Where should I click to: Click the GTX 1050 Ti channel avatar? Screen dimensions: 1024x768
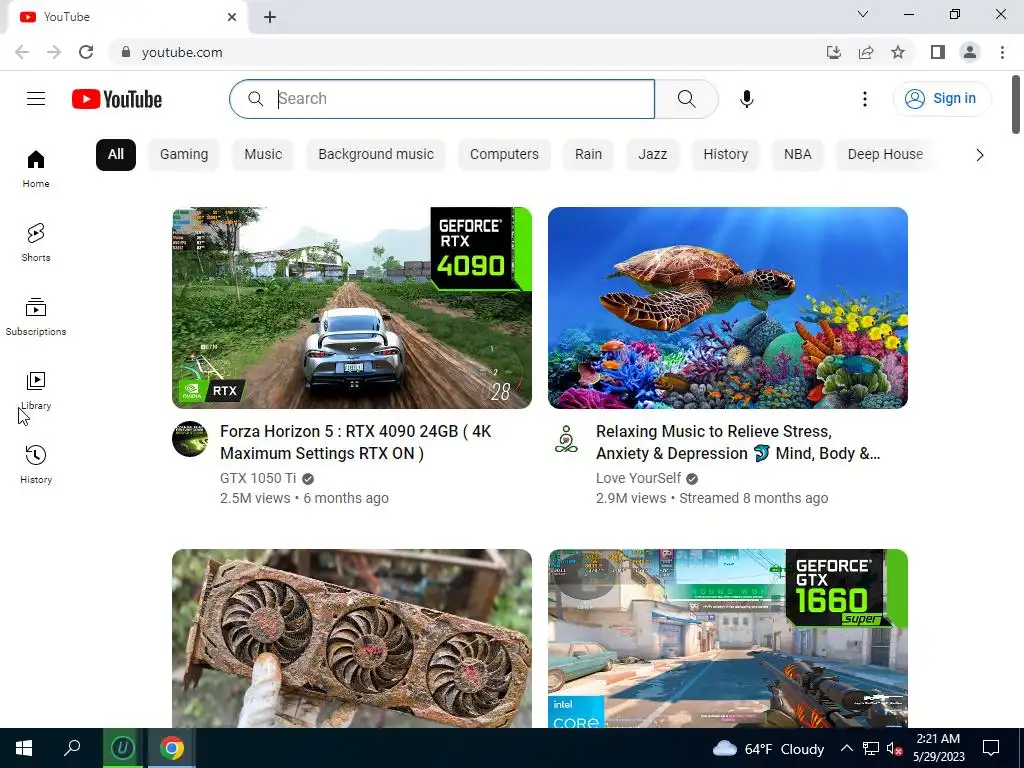[x=190, y=439]
